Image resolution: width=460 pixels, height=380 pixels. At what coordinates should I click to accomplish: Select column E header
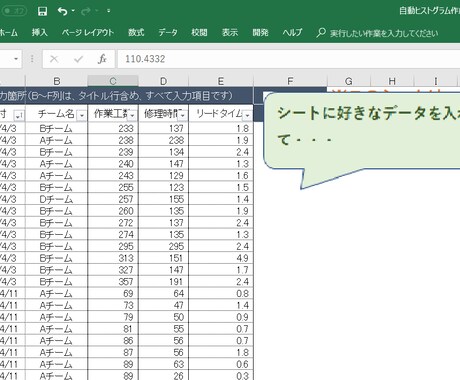point(221,81)
